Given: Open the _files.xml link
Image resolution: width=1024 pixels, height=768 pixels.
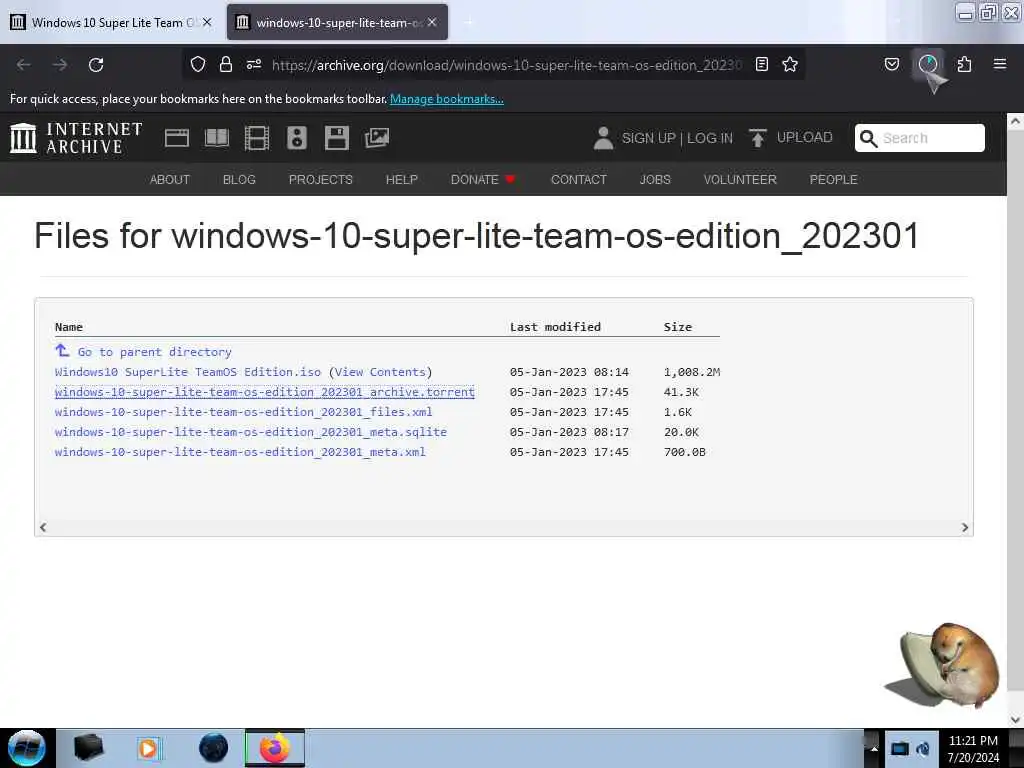Looking at the screenshot, I should point(244,412).
